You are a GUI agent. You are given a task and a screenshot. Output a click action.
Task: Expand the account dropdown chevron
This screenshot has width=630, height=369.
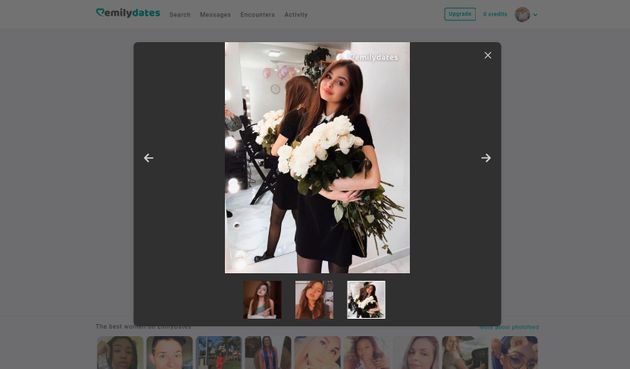click(x=535, y=15)
